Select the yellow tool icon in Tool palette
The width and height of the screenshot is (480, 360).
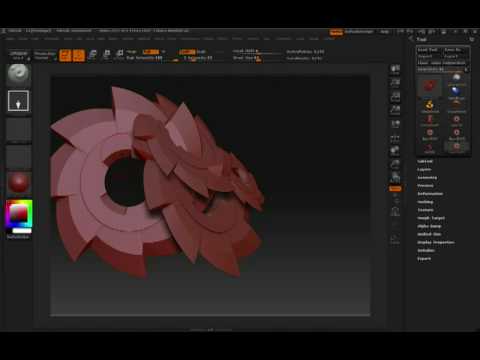coord(429,106)
